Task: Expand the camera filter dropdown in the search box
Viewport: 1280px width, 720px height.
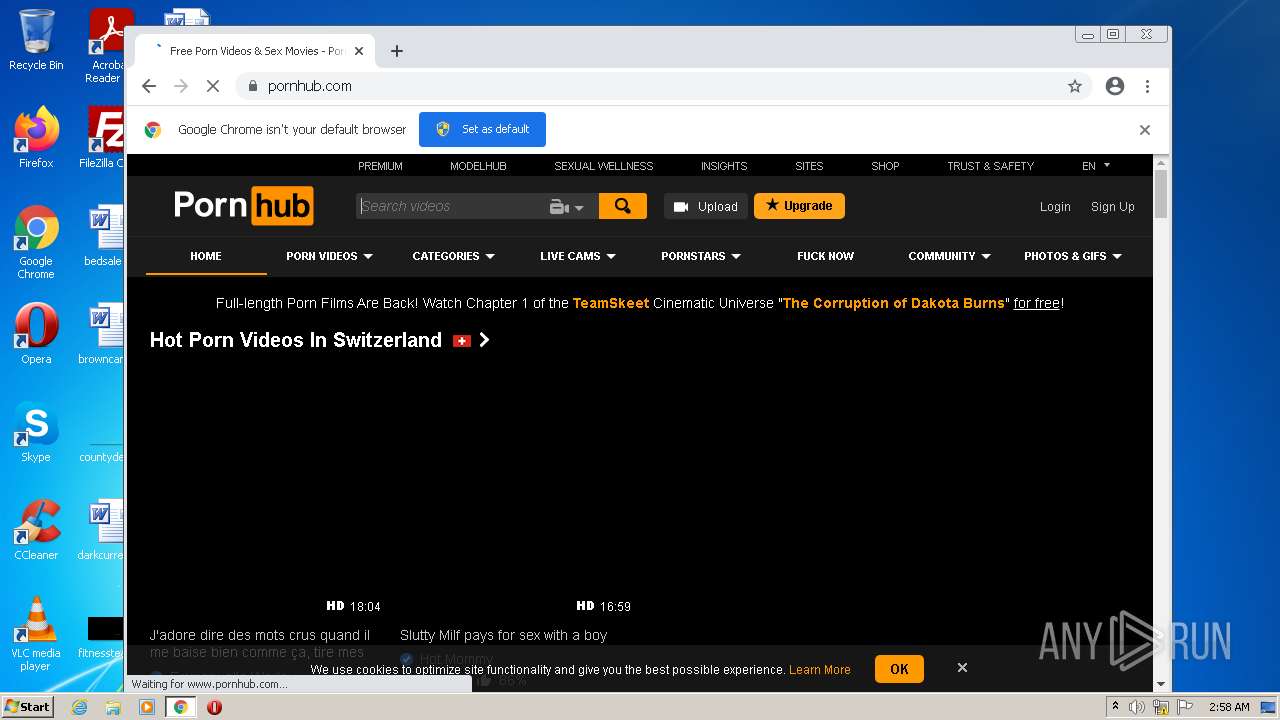Action: tap(567, 207)
